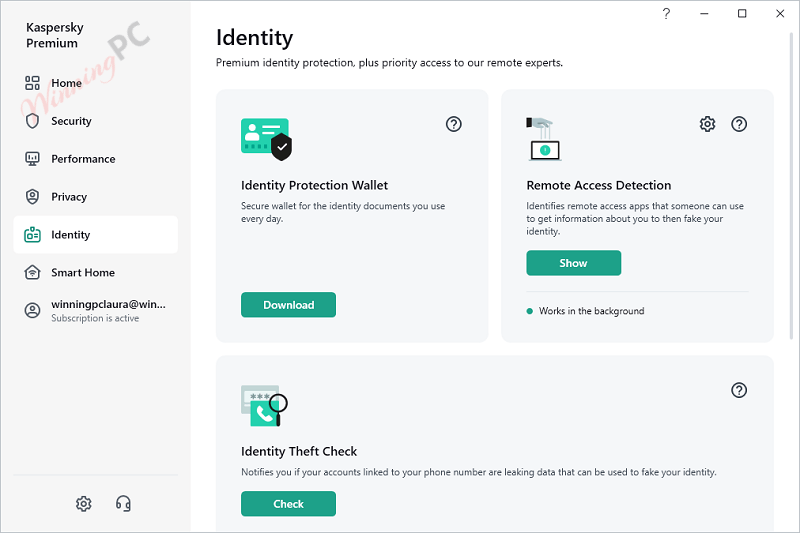The width and height of the screenshot is (800, 533).
Task: Click the account profile avatar icon
Action: point(32,310)
